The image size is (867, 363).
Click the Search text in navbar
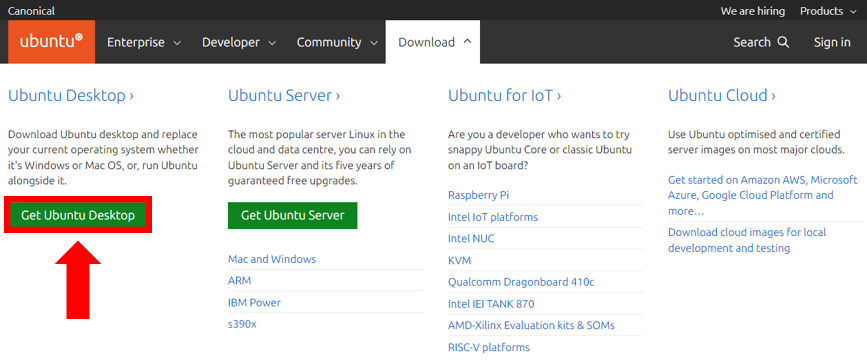coord(752,42)
